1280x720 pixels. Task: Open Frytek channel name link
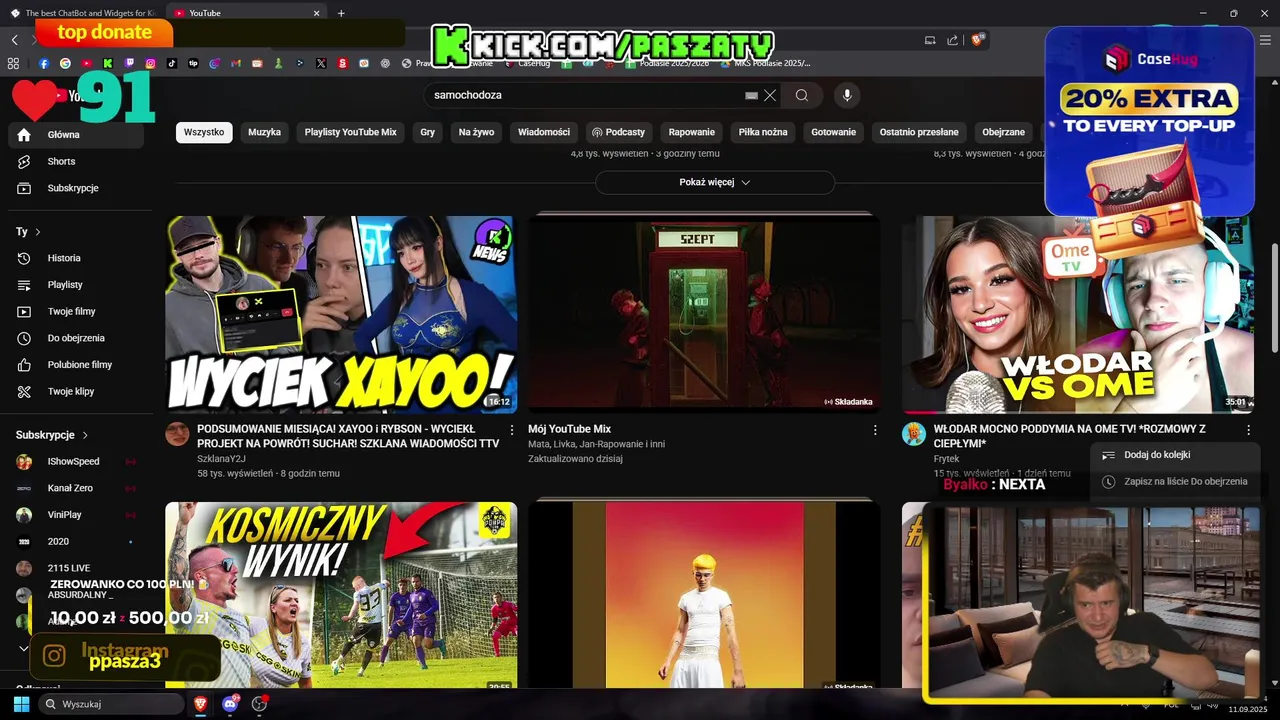[x=946, y=459]
